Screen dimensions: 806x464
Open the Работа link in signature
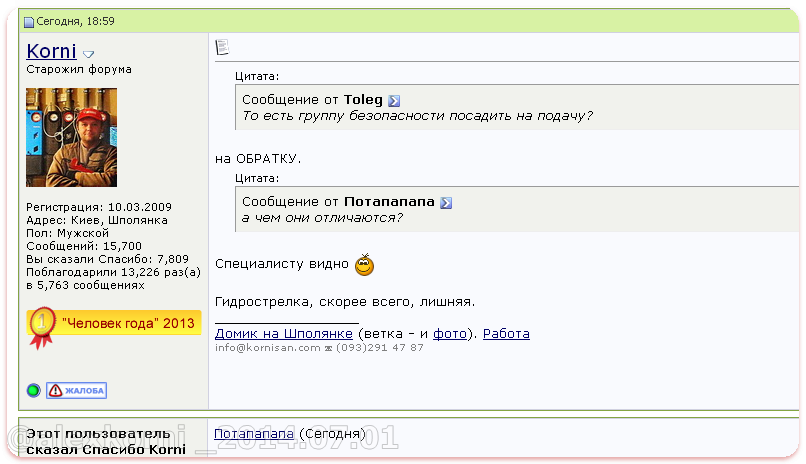[x=506, y=334]
